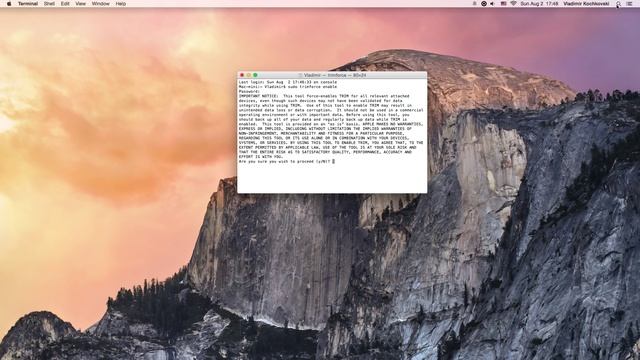This screenshot has height=360, width=640.
Task: Click the 'IMPORTANT NOTICE' text line
Action: 324,96
